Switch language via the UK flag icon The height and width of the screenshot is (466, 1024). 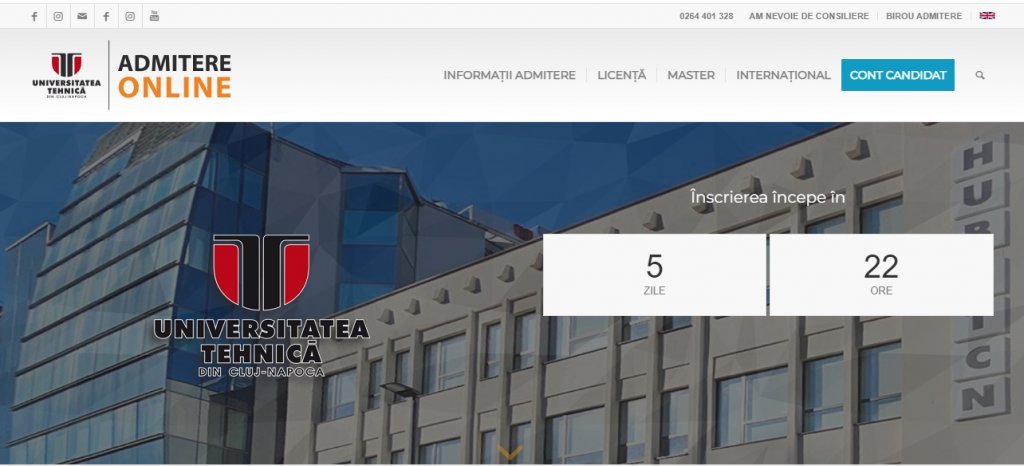(x=987, y=16)
